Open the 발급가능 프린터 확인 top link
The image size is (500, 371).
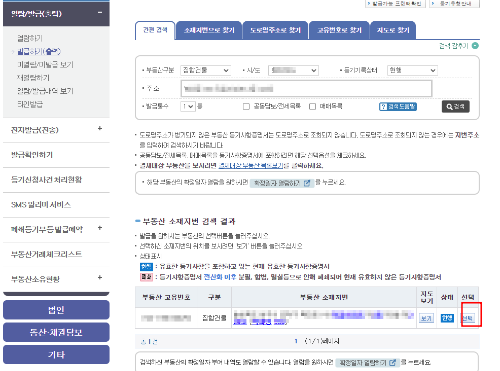coord(395,4)
